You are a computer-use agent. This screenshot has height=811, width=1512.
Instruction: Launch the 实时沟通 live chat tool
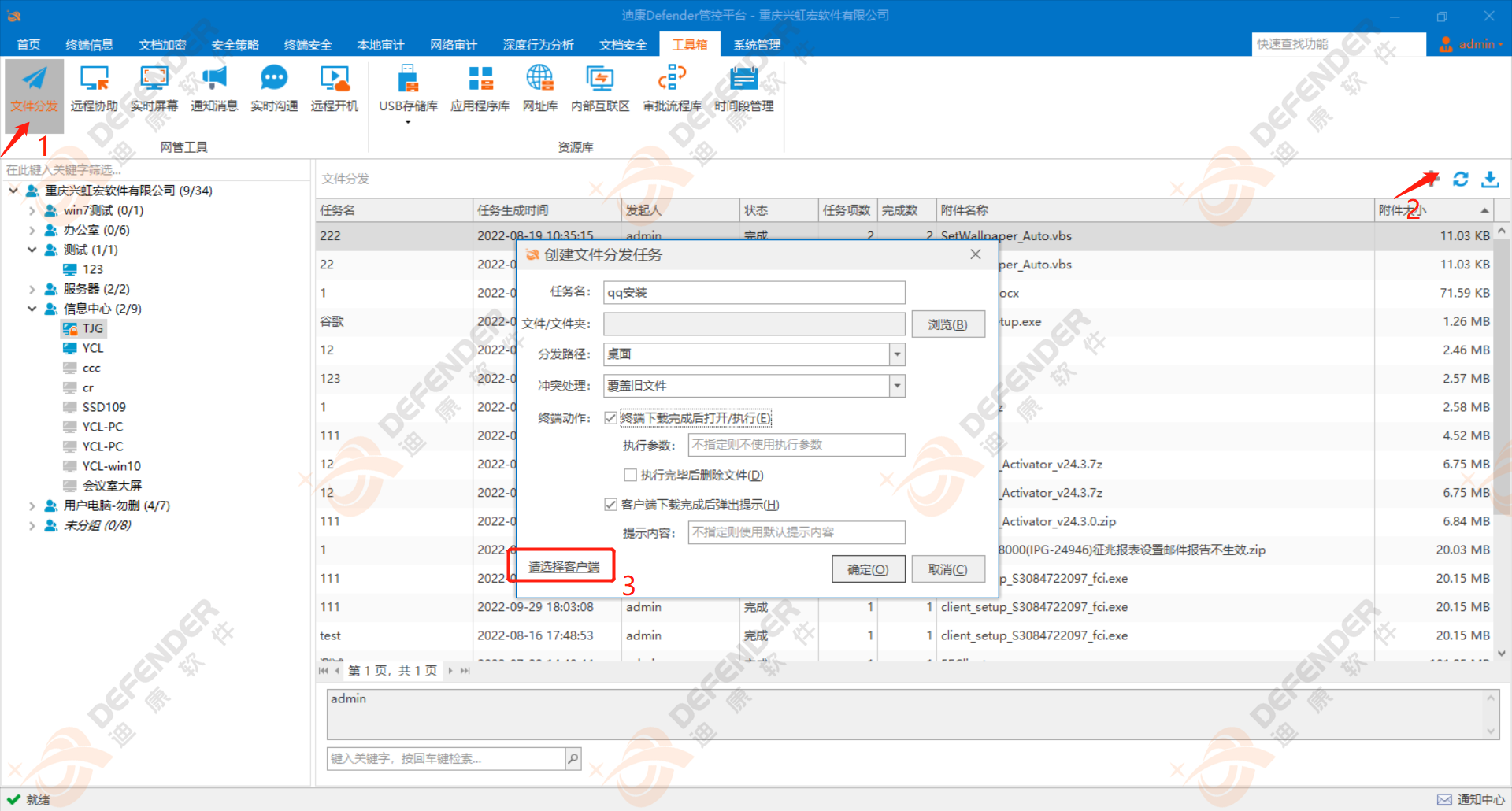point(274,87)
